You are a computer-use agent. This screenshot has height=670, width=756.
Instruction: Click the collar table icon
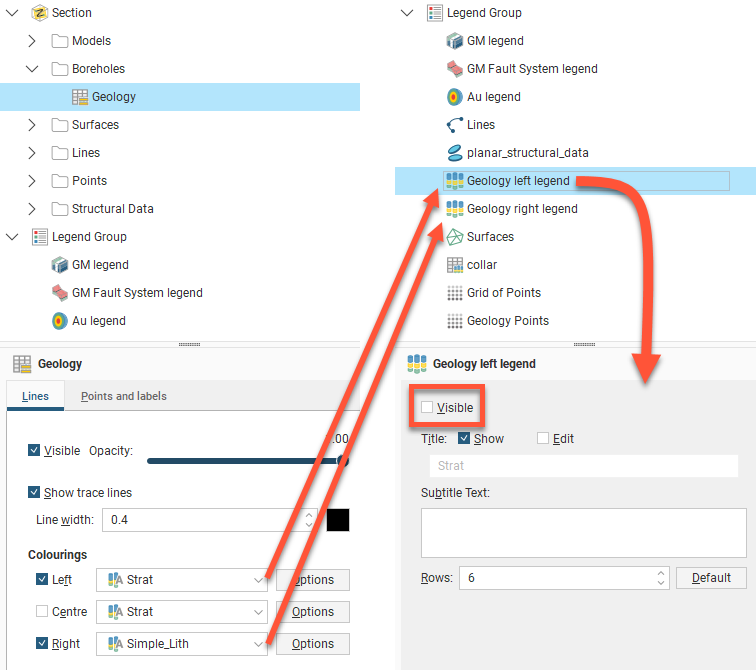pyautogui.click(x=455, y=265)
